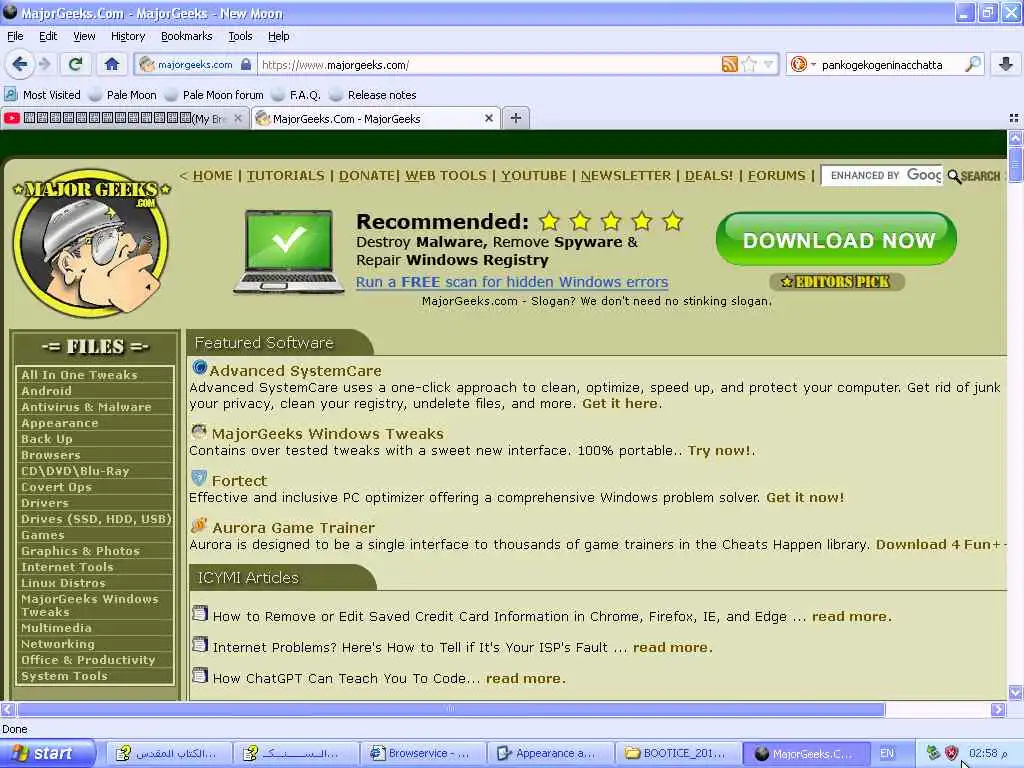Click the padlock security icon in address bar

pos(246,65)
